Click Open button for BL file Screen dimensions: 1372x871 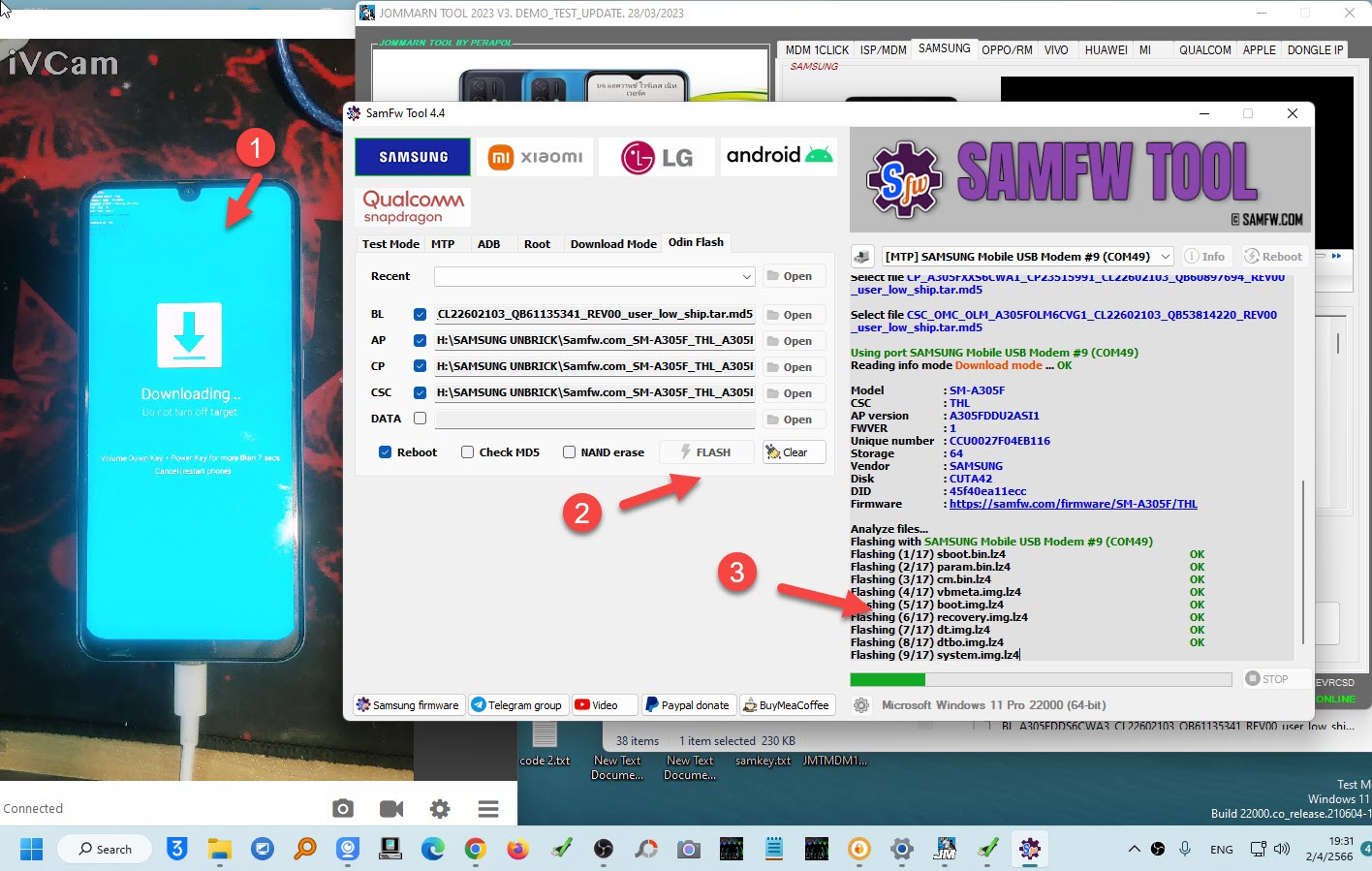(795, 315)
